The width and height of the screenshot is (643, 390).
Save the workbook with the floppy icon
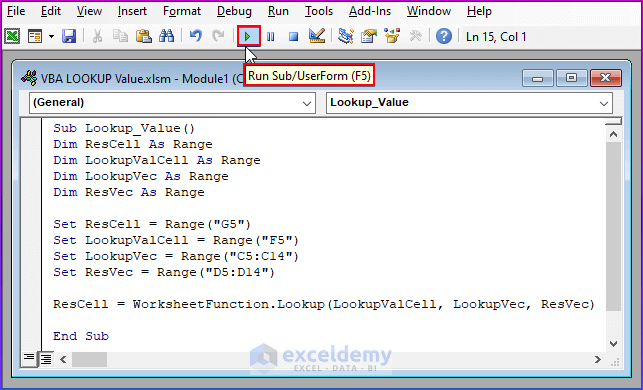(69, 36)
